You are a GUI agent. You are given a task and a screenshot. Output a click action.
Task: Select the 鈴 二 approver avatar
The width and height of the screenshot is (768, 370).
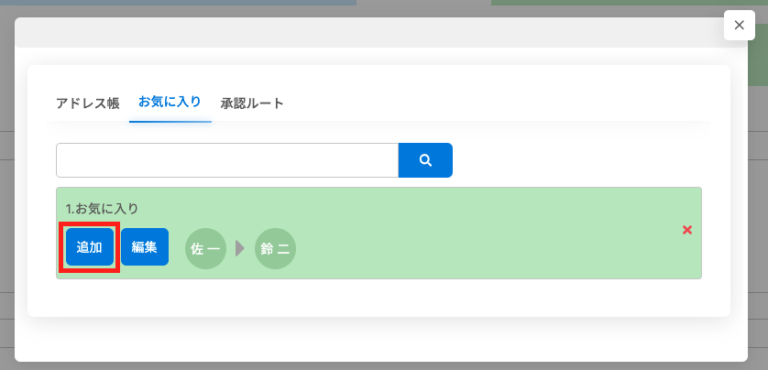pyautogui.click(x=275, y=248)
